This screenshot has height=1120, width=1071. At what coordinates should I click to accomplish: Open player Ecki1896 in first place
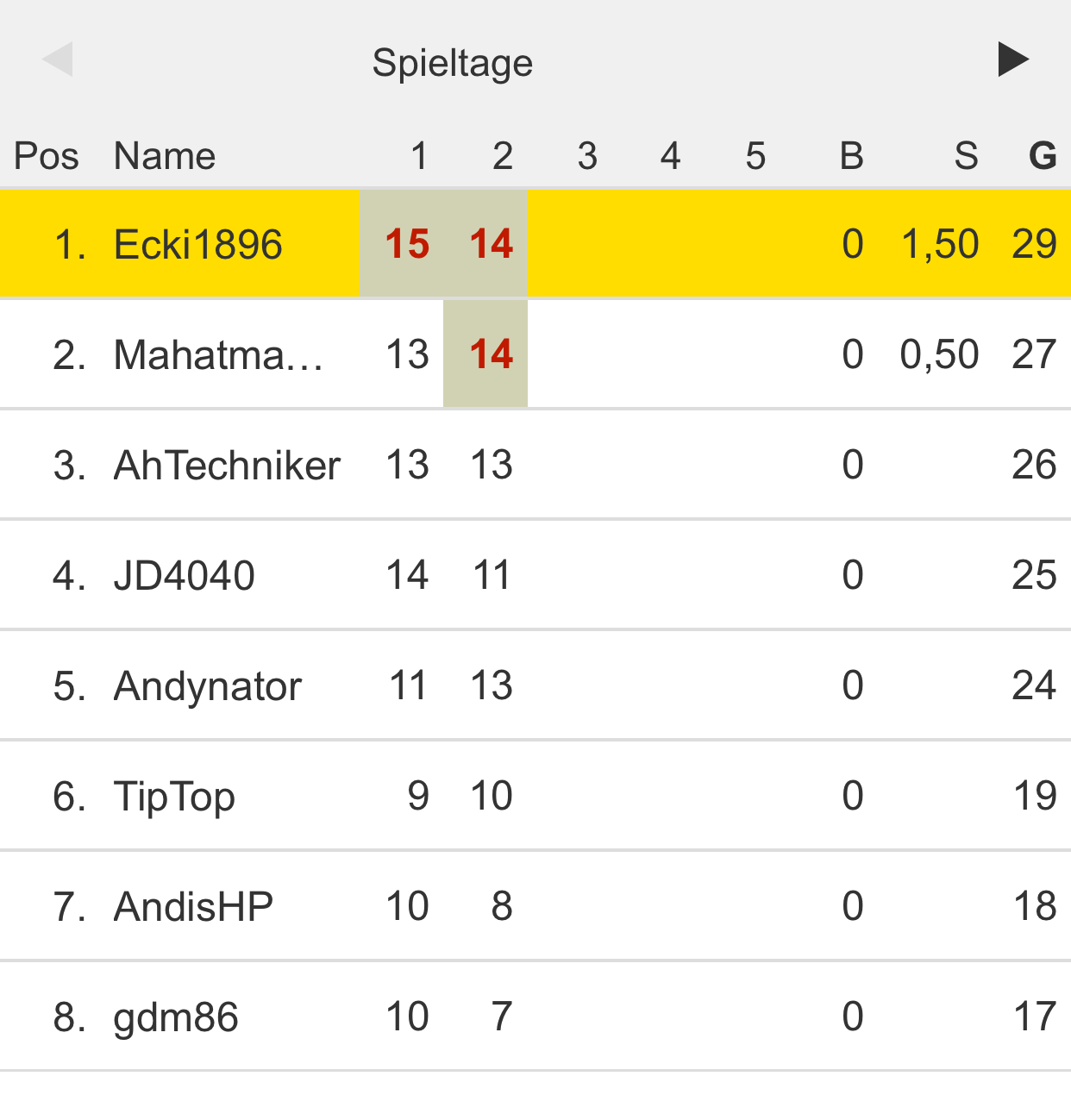[x=197, y=244]
